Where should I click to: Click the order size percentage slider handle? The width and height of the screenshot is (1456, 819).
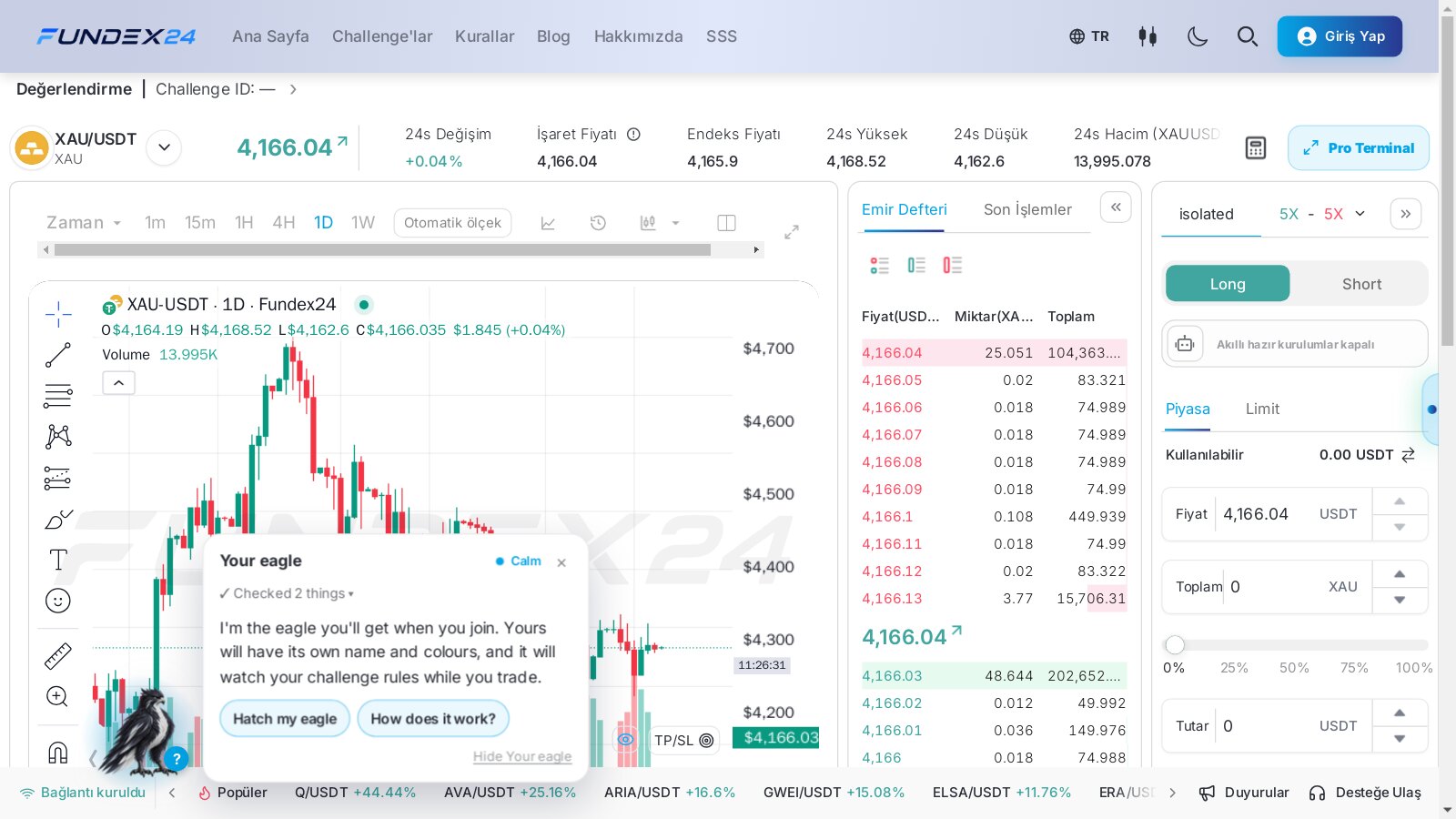coord(1175,645)
